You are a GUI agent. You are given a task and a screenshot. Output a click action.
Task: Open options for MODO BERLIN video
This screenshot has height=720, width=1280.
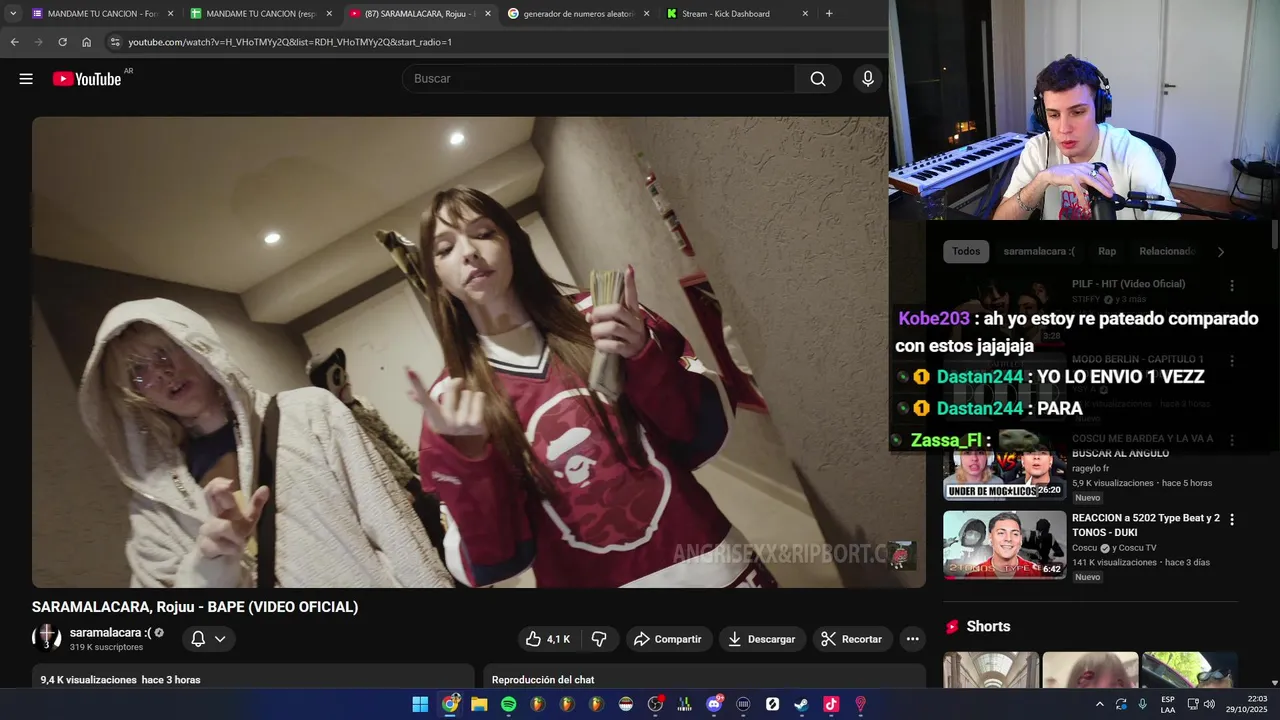pyautogui.click(x=1232, y=361)
